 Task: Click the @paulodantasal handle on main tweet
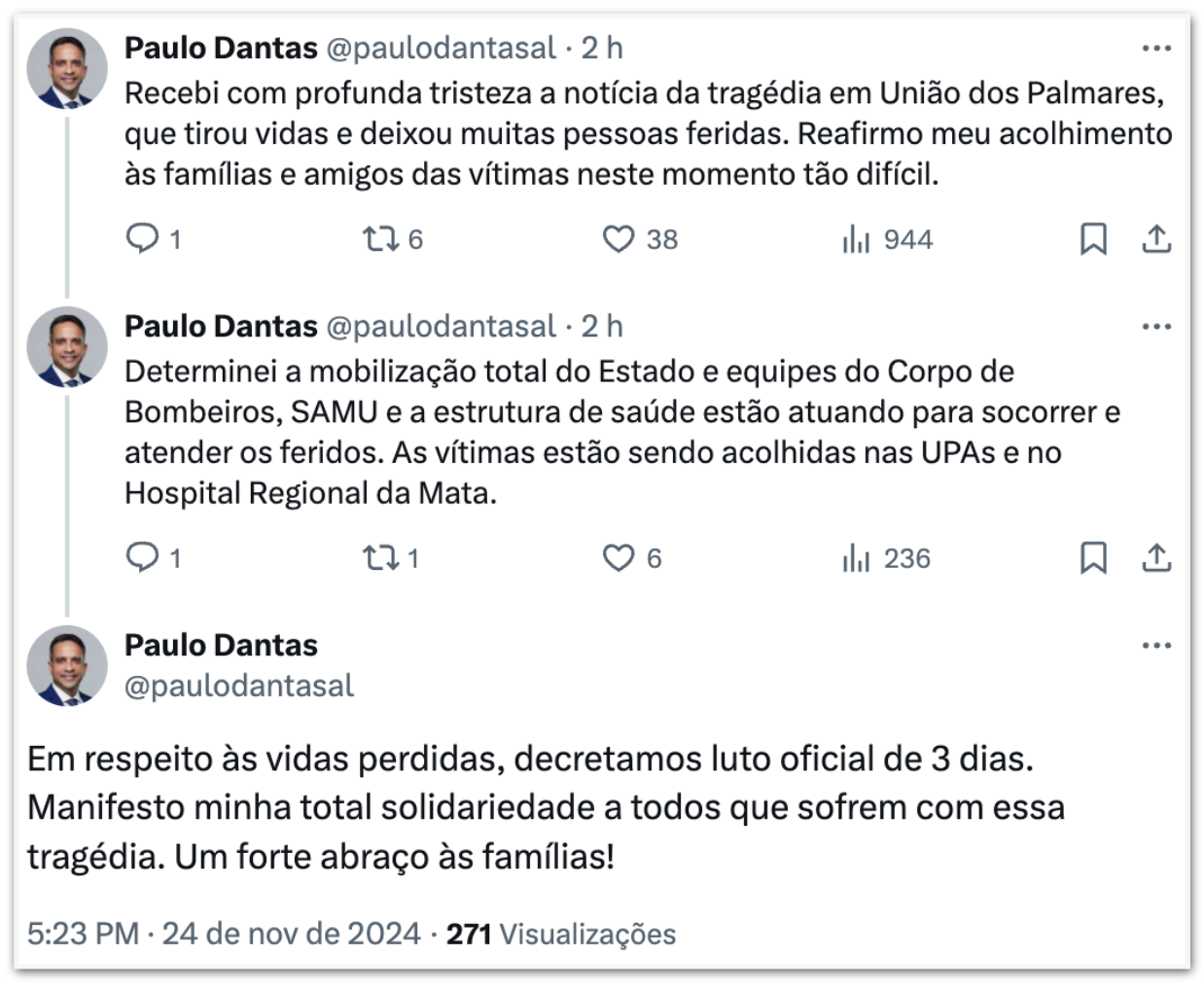239,686
